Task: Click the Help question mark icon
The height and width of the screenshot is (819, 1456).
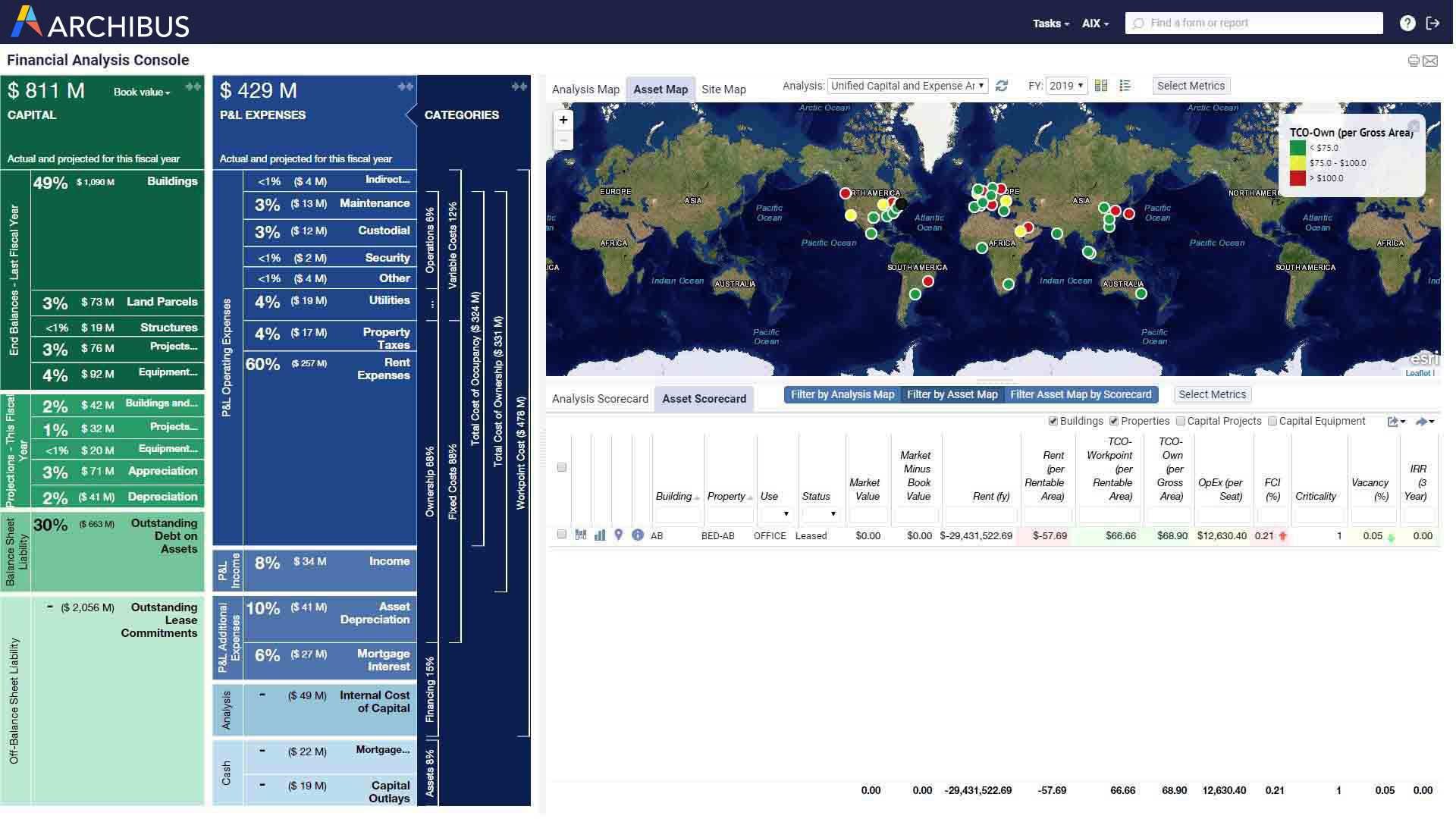Action: tap(1407, 23)
